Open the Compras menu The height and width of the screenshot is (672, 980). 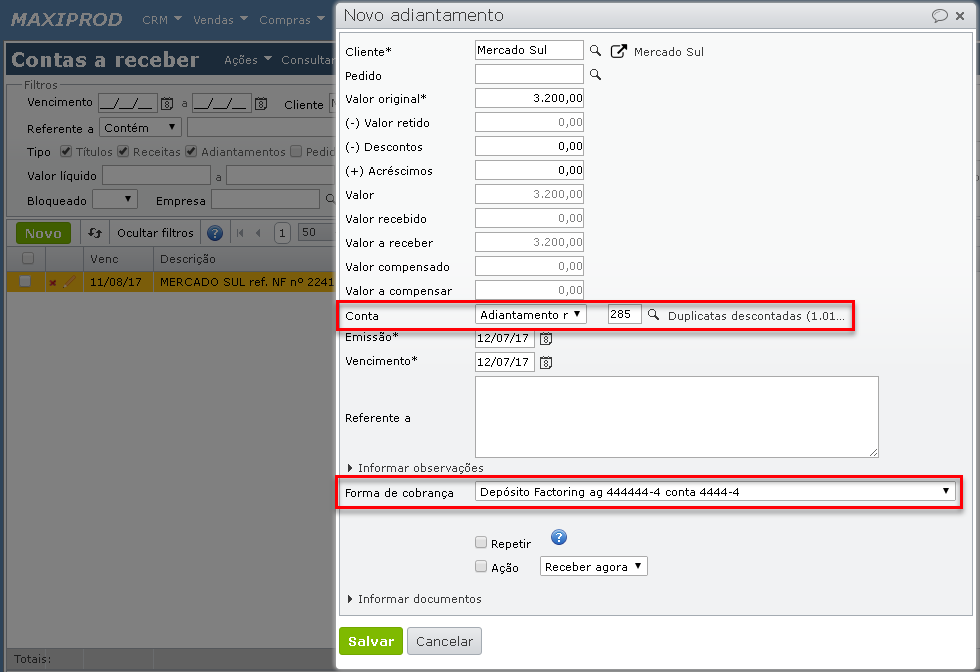click(x=292, y=19)
